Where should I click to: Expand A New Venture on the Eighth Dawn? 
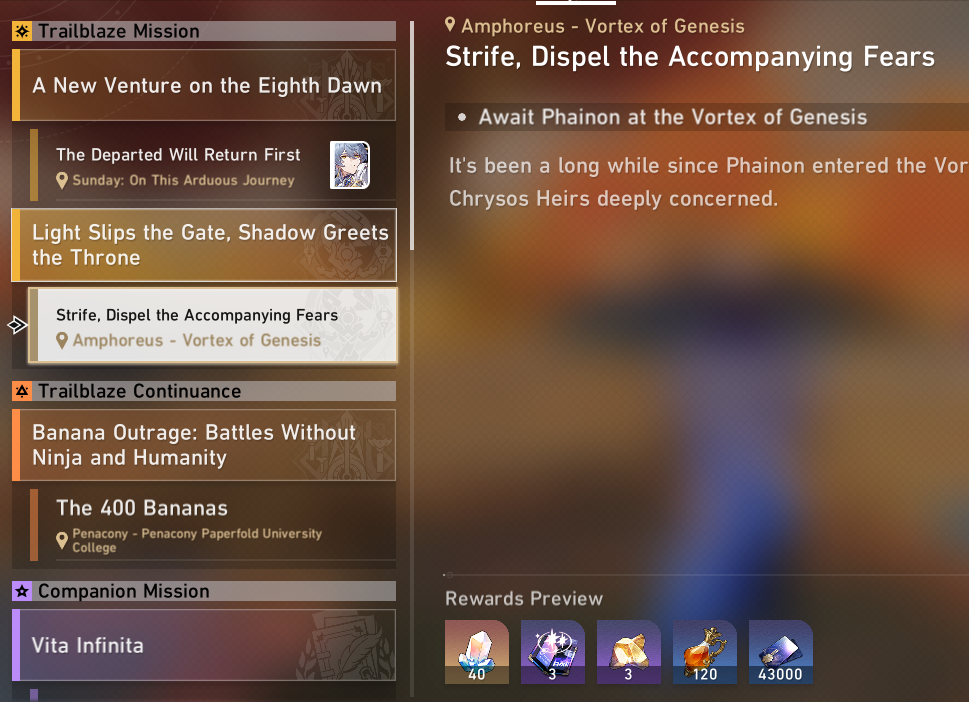click(x=204, y=85)
